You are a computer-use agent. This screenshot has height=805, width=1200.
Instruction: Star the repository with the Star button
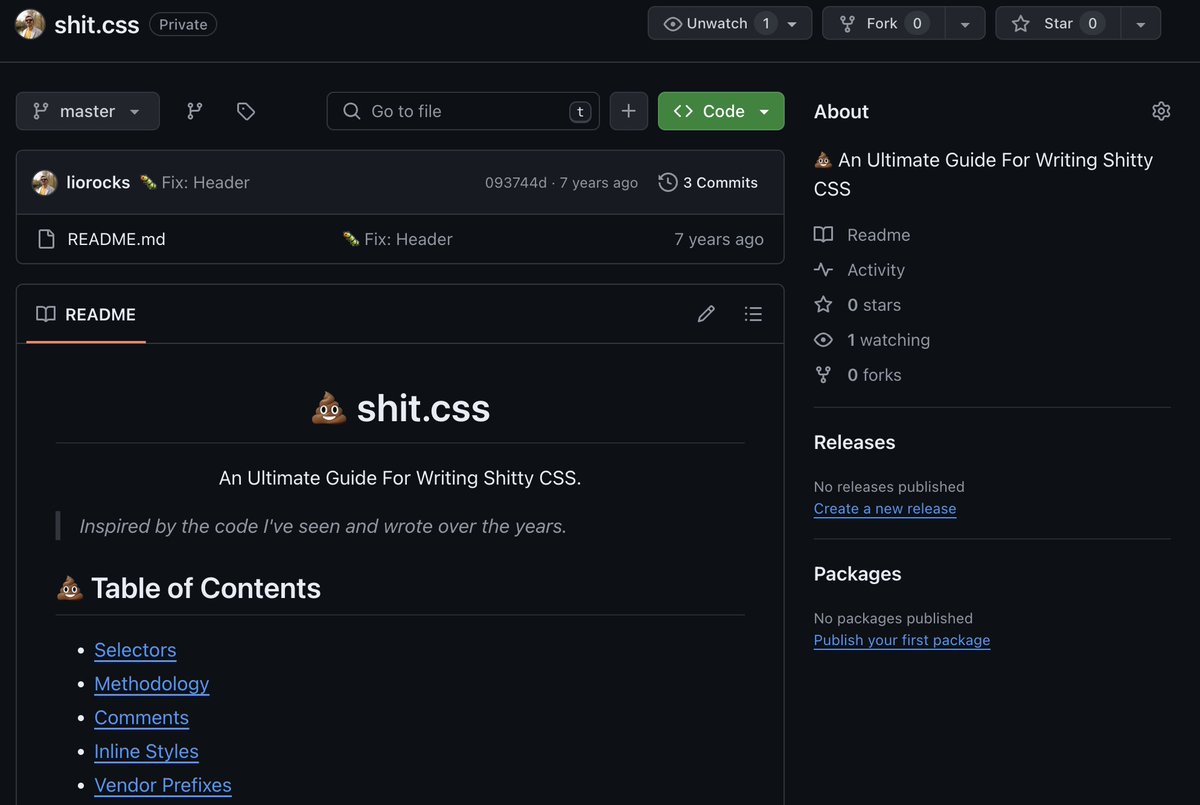pos(1057,23)
